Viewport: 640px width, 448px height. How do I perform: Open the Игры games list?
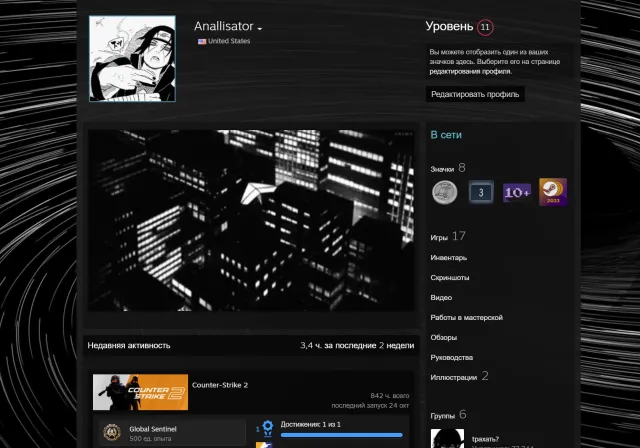tap(439, 237)
